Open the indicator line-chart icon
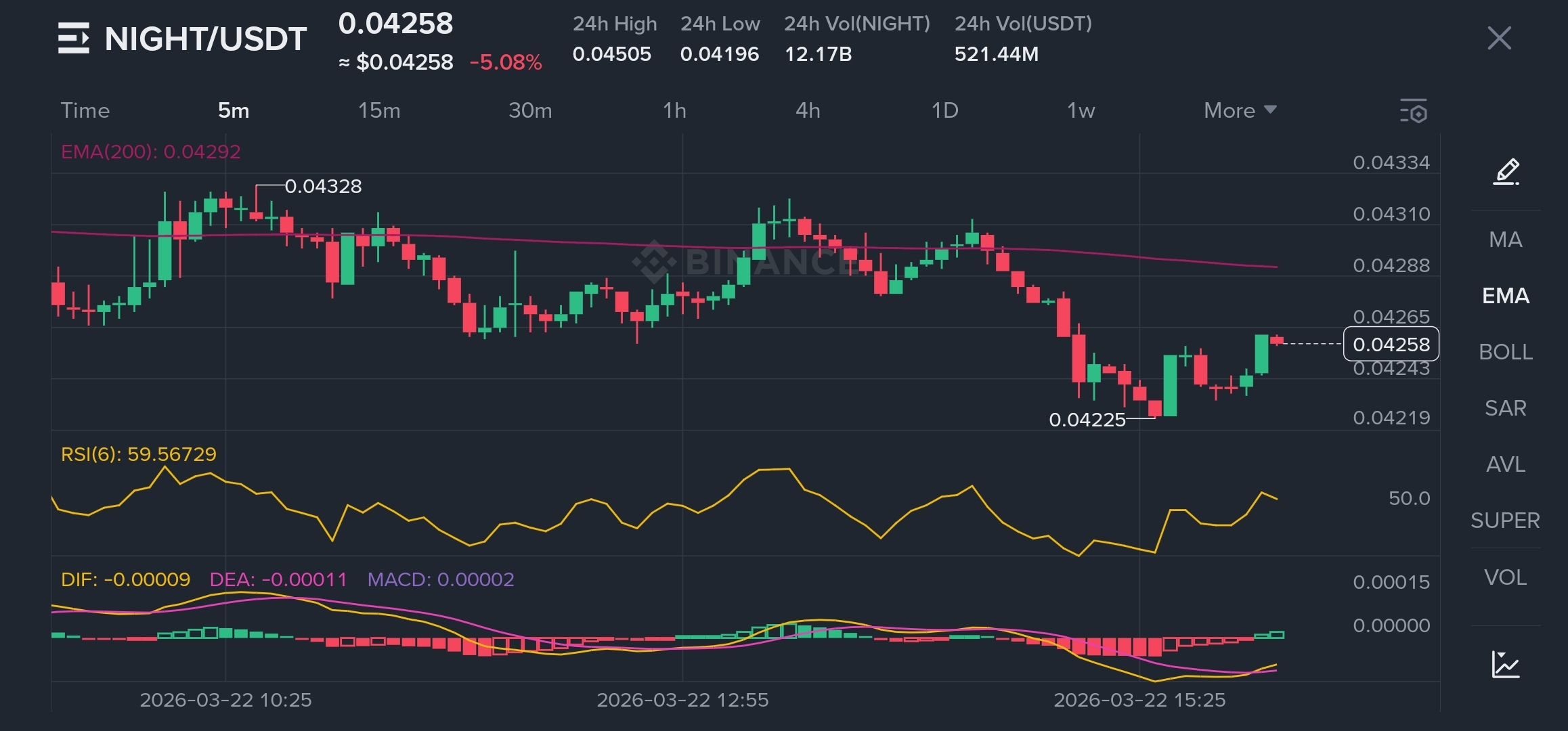Screen dimensions: 1568x731 pyautogui.click(x=1506, y=664)
